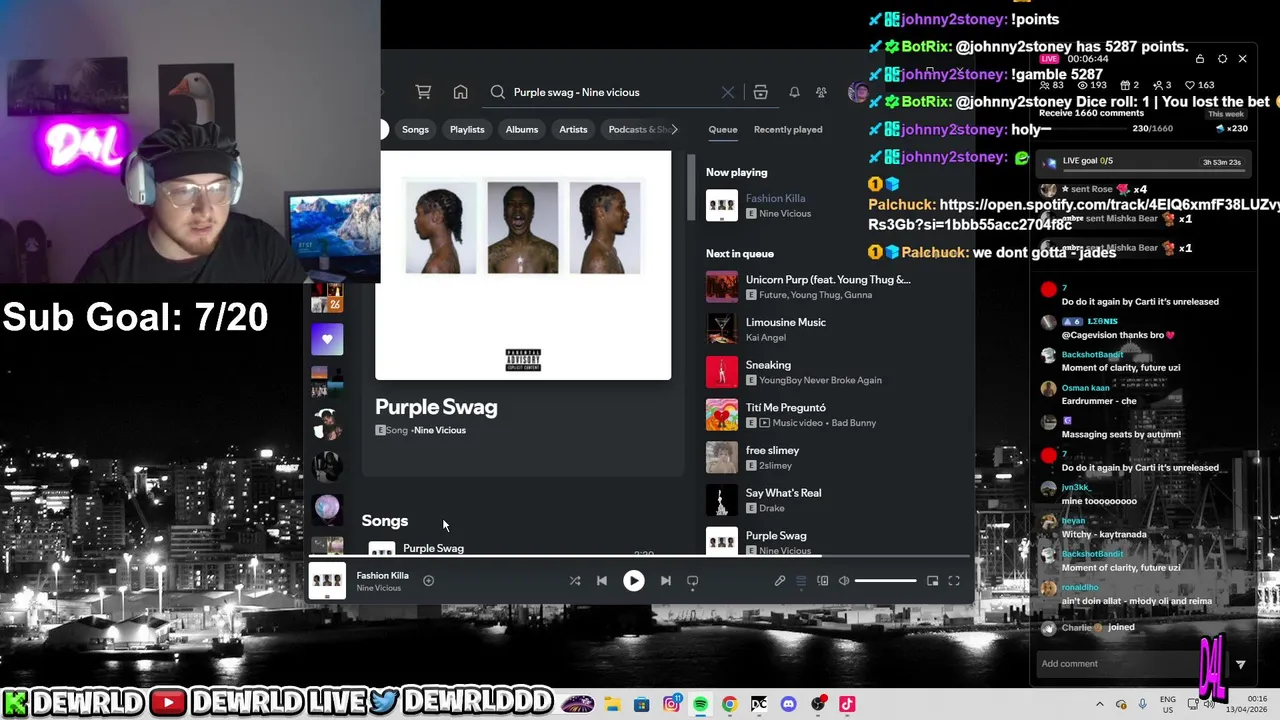Open the Bad Bunny artist link
The width and height of the screenshot is (1280, 720).
[x=853, y=423]
